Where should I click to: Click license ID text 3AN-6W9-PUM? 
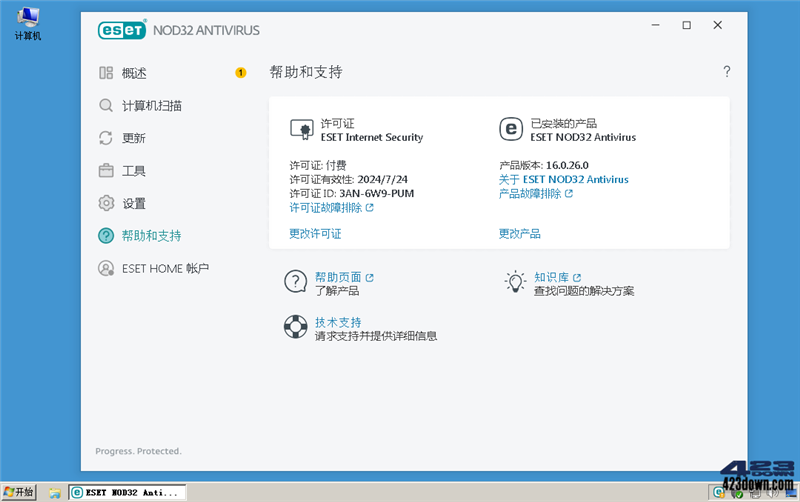click(377, 194)
